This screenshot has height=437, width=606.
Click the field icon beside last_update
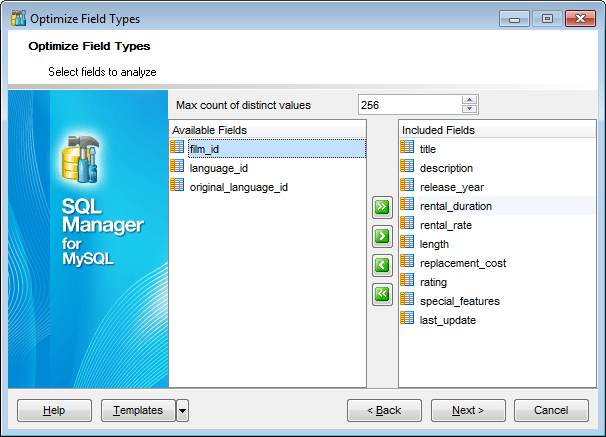coord(407,318)
